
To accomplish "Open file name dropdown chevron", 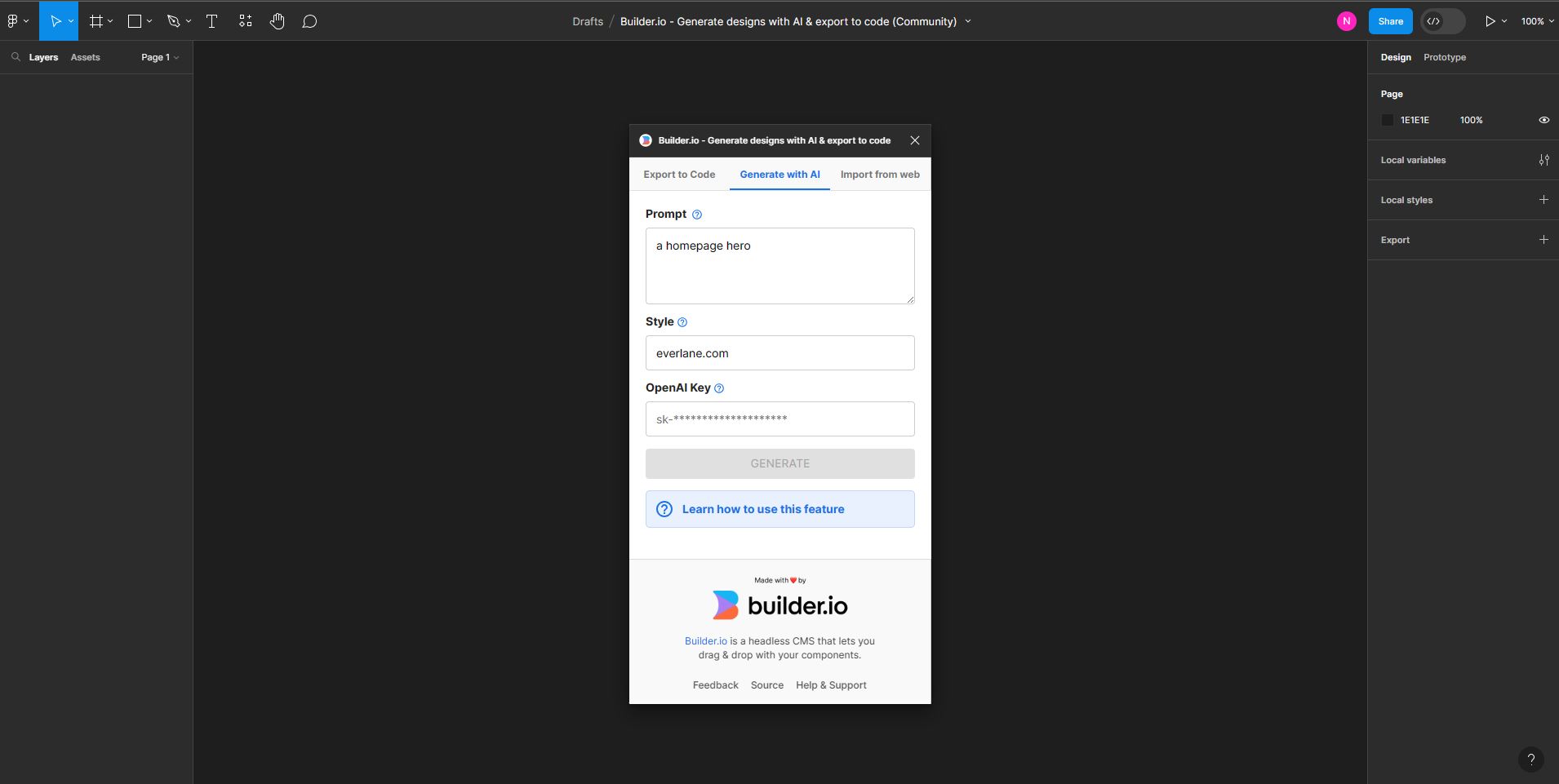I will (968, 21).
